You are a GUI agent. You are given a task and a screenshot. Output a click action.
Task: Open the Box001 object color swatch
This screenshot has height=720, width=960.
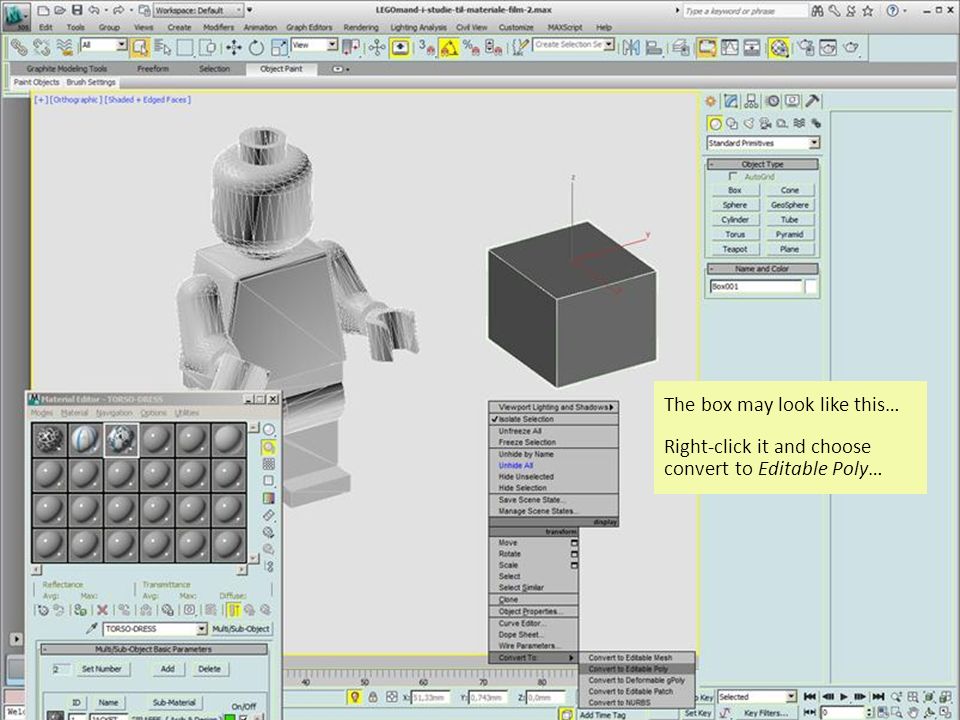pyautogui.click(x=811, y=287)
